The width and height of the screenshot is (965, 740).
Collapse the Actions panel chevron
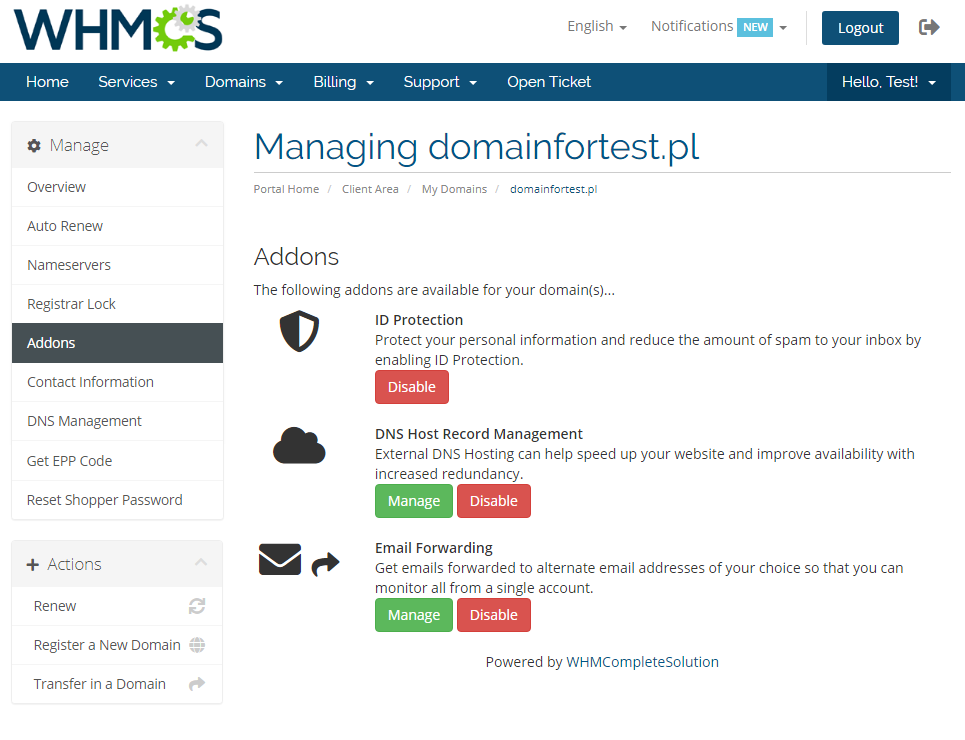201,563
